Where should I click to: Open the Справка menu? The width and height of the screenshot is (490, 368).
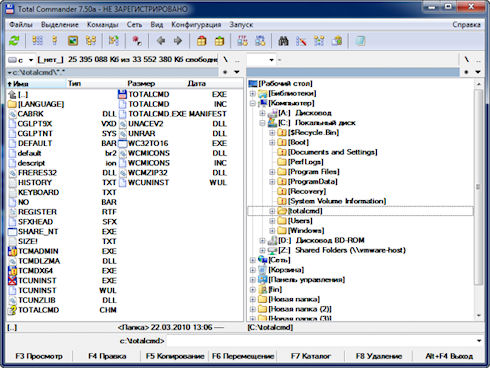(466, 25)
